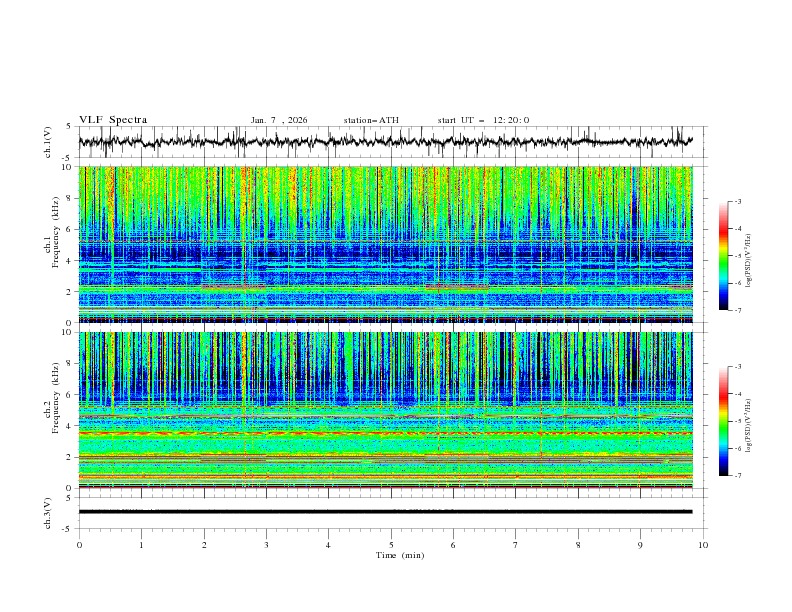Click the VLF Spectra title text
The width and height of the screenshot is (792, 612).
point(113,120)
